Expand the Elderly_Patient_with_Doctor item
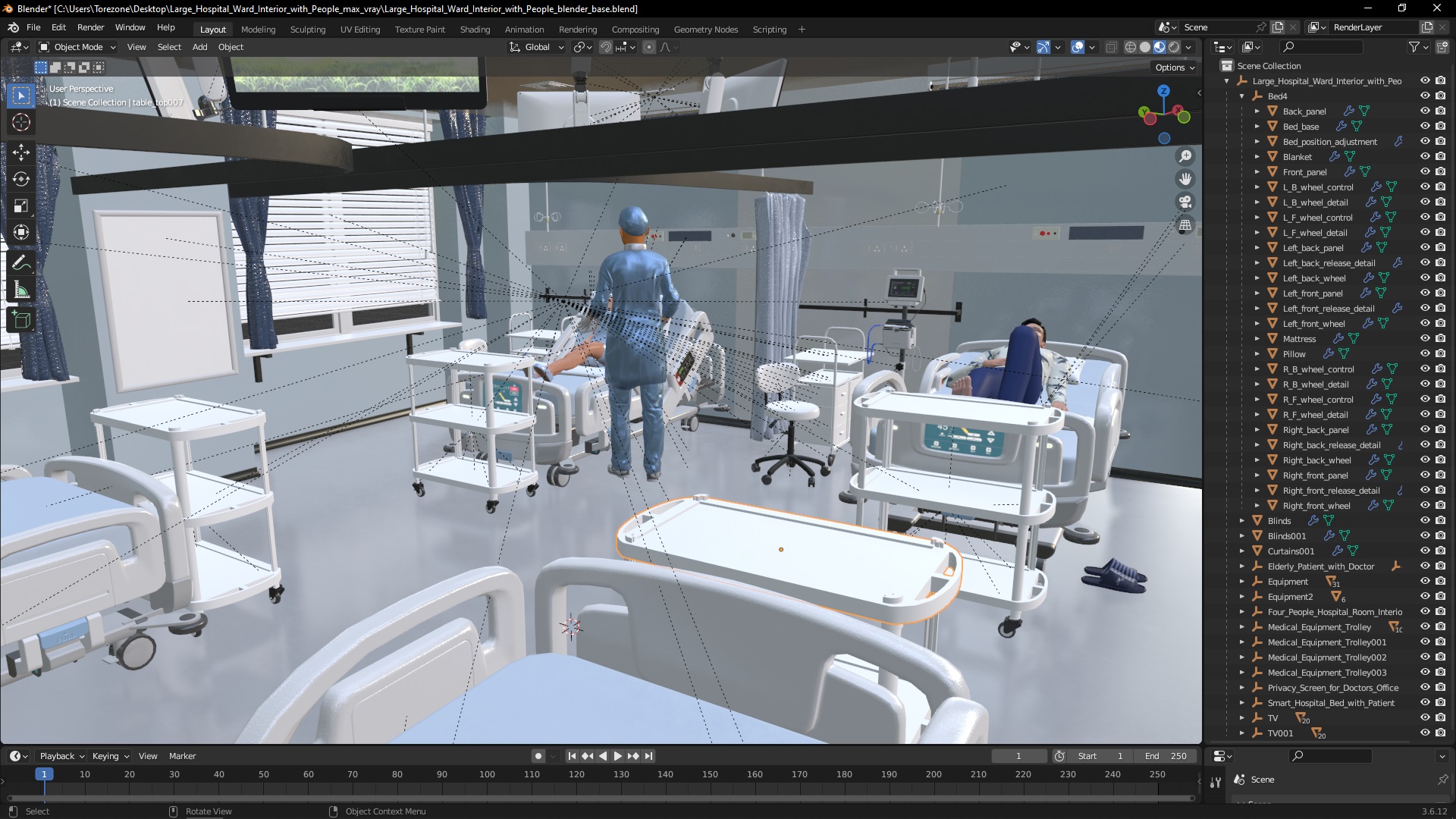 click(1241, 566)
